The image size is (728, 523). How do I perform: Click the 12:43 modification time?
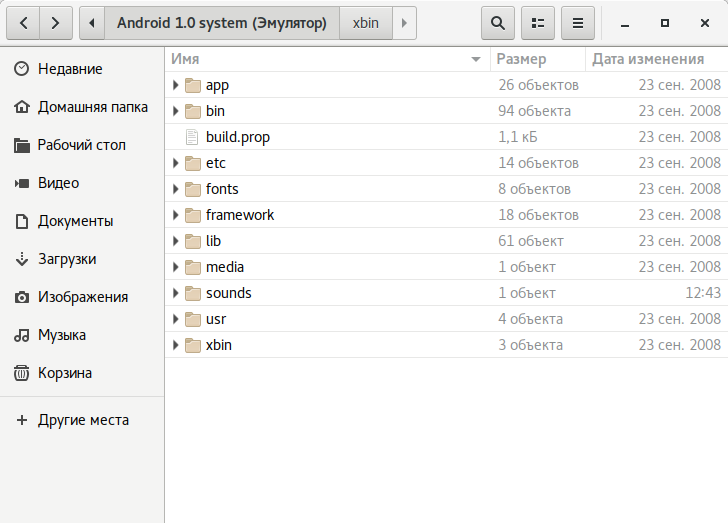703,293
